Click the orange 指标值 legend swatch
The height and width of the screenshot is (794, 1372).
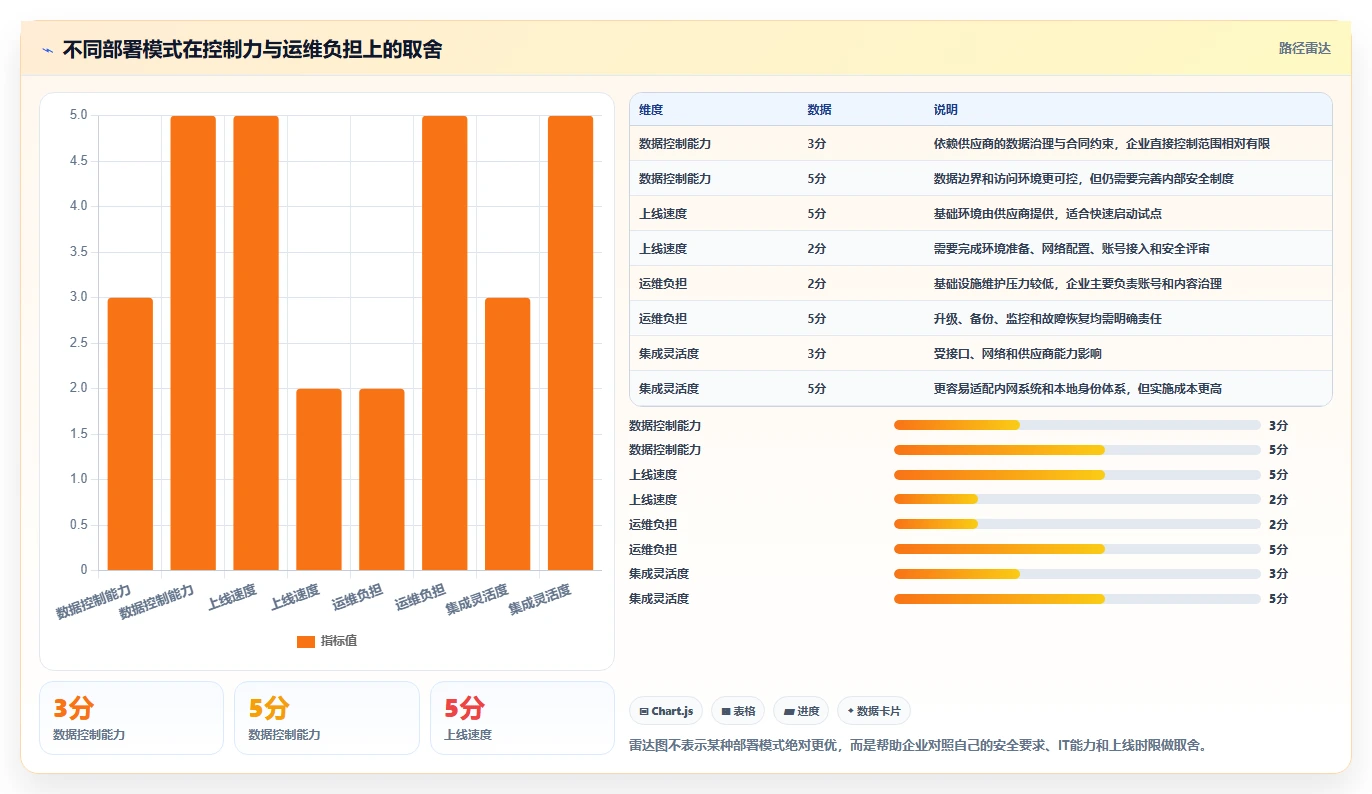pyautogui.click(x=306, y=641)
